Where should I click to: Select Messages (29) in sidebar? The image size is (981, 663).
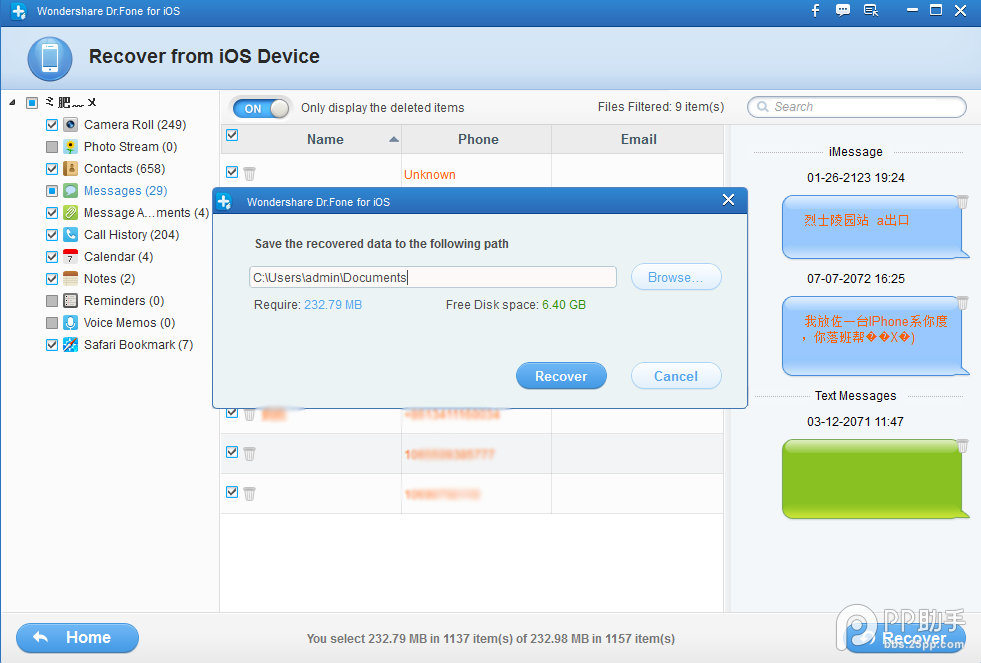tap(125, 190)
